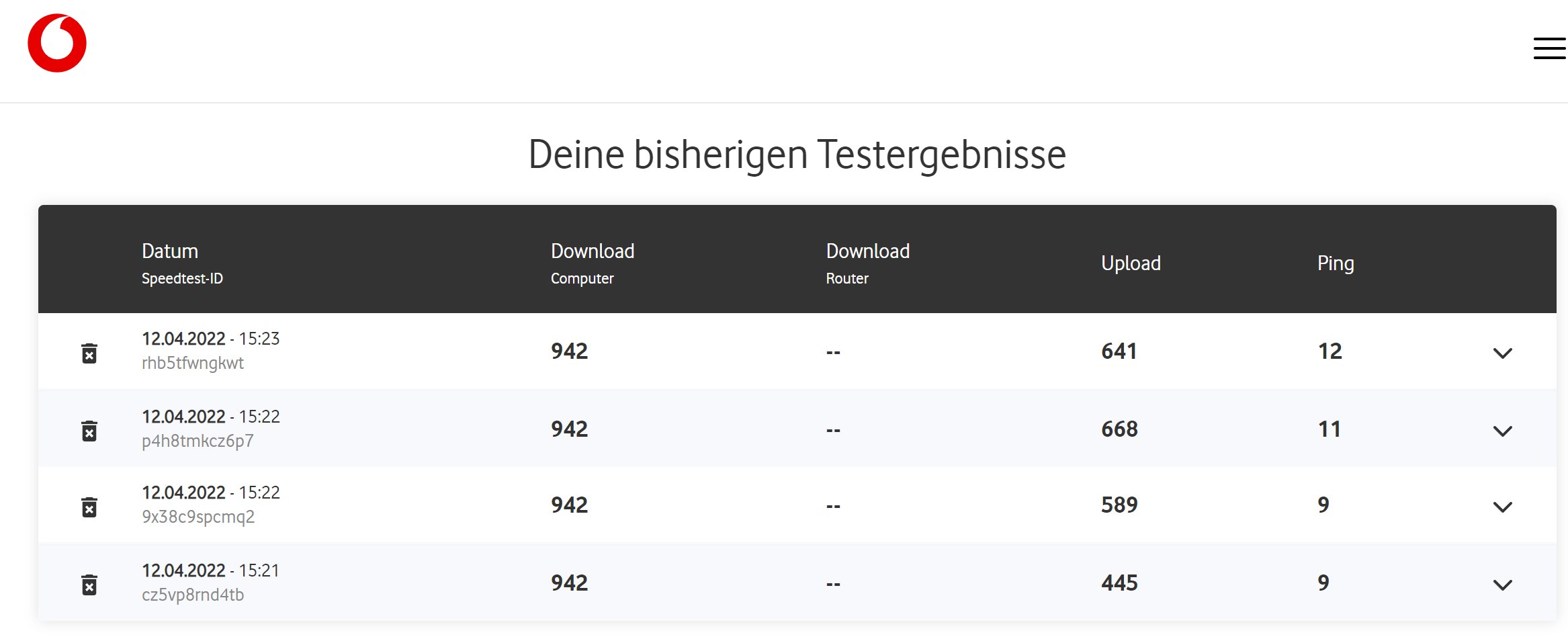Image resolution: width=1568 pixels, height=639 pixels.
Task: Click the upload value 641
Action: [x=1119, y=351]
